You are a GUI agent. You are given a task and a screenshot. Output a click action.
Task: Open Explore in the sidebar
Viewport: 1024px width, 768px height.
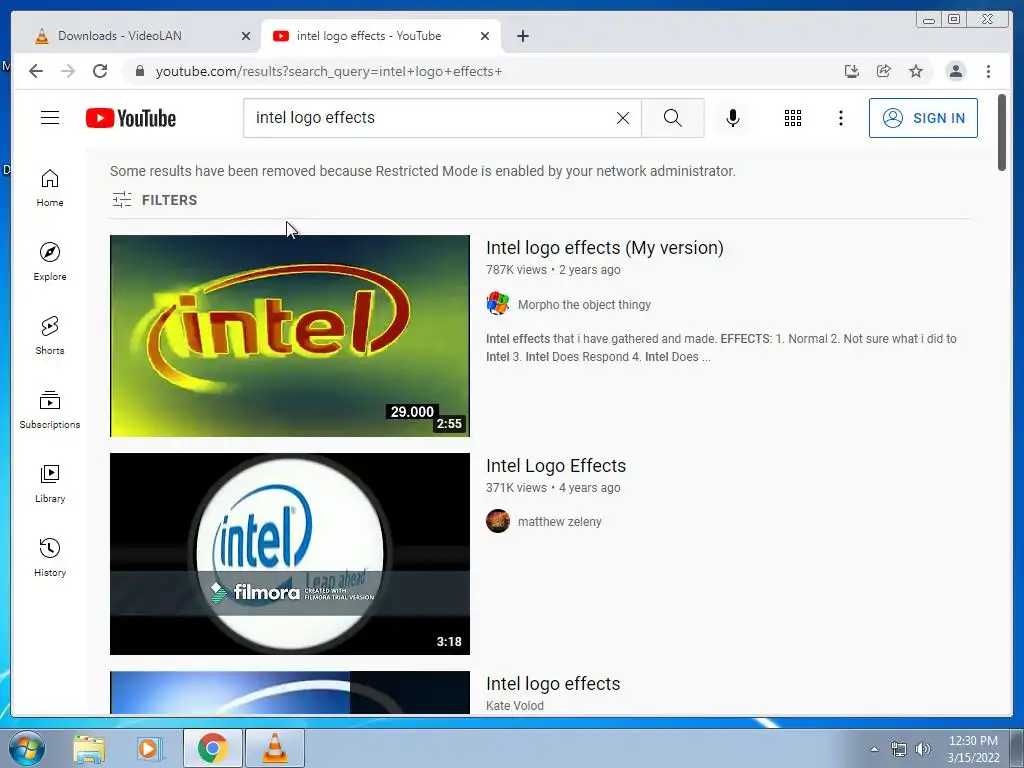[50, 262]
